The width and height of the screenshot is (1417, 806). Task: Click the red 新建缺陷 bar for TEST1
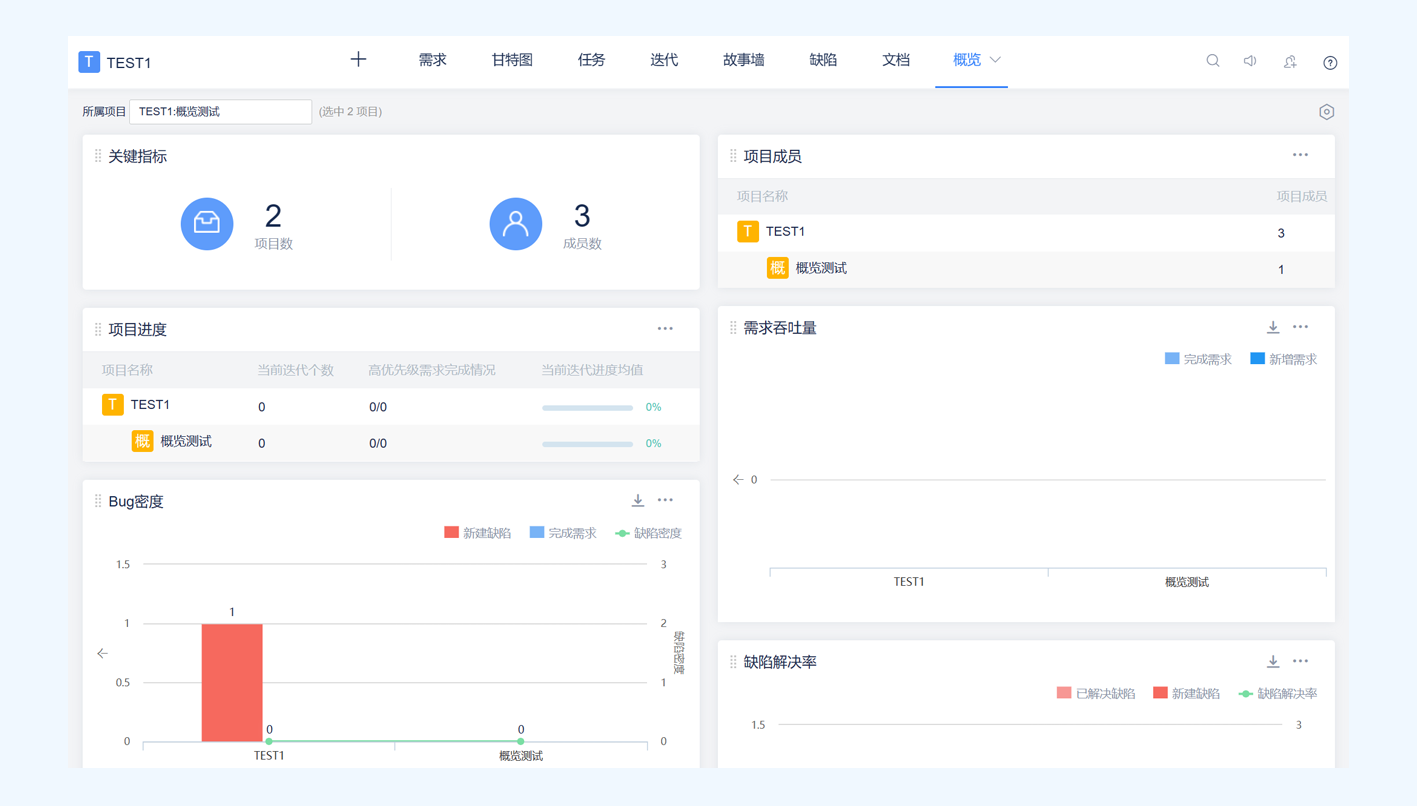(232, 683)
